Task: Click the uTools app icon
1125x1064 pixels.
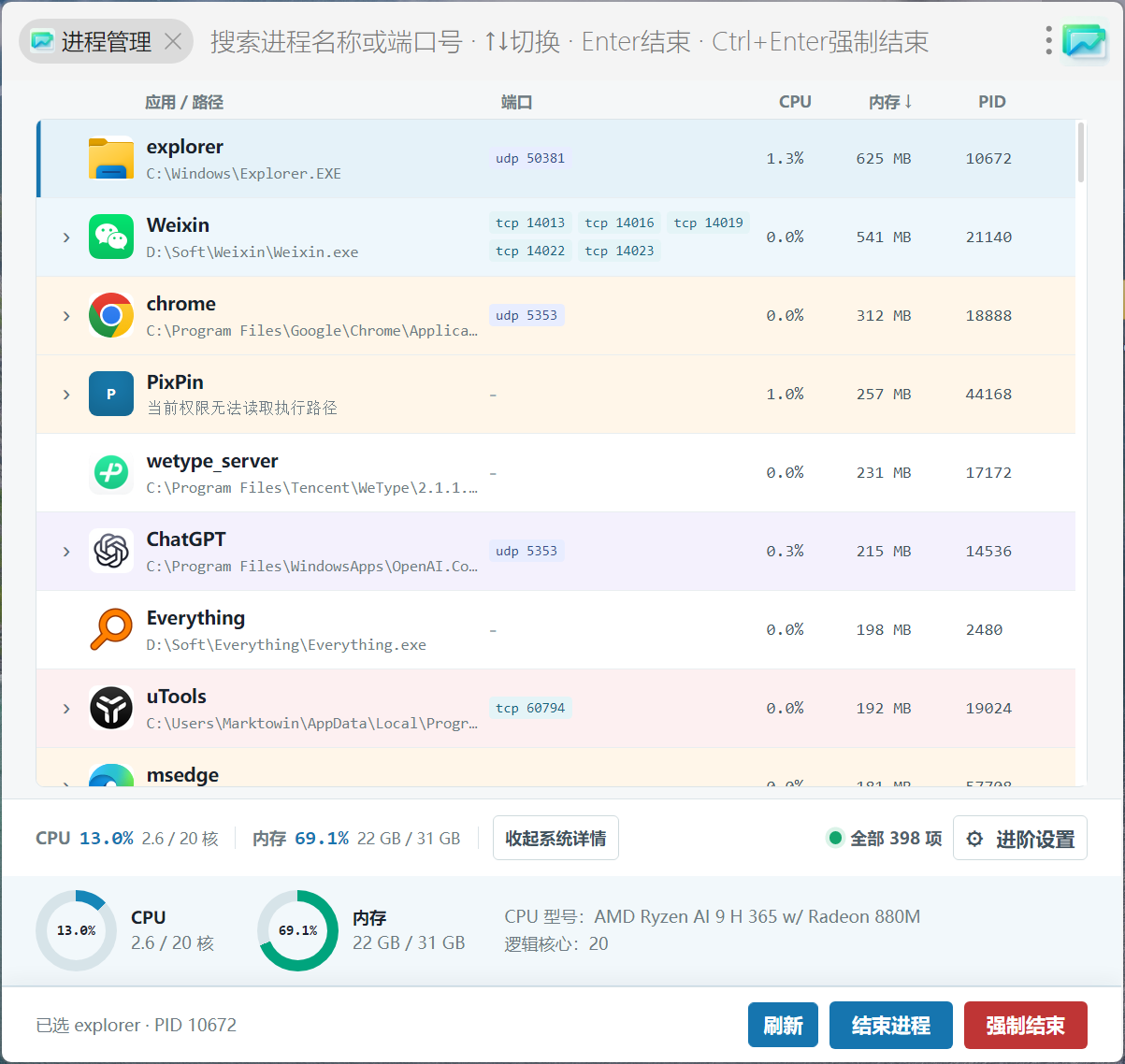Action: pos(111,708)
